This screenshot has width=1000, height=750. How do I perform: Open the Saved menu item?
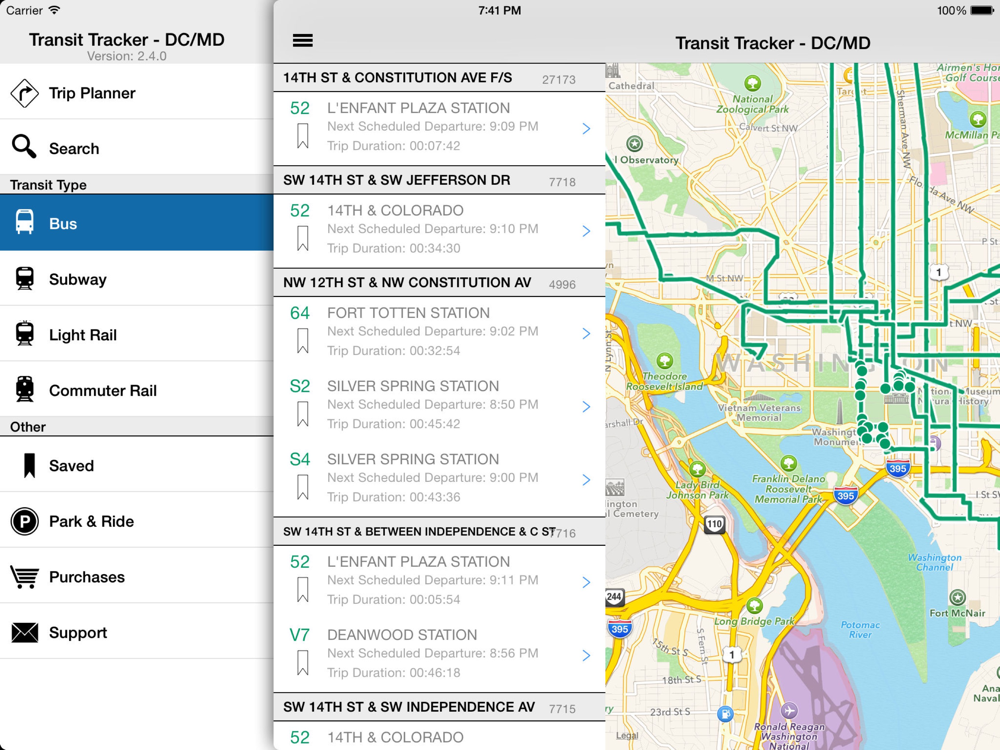coord(136,465)
